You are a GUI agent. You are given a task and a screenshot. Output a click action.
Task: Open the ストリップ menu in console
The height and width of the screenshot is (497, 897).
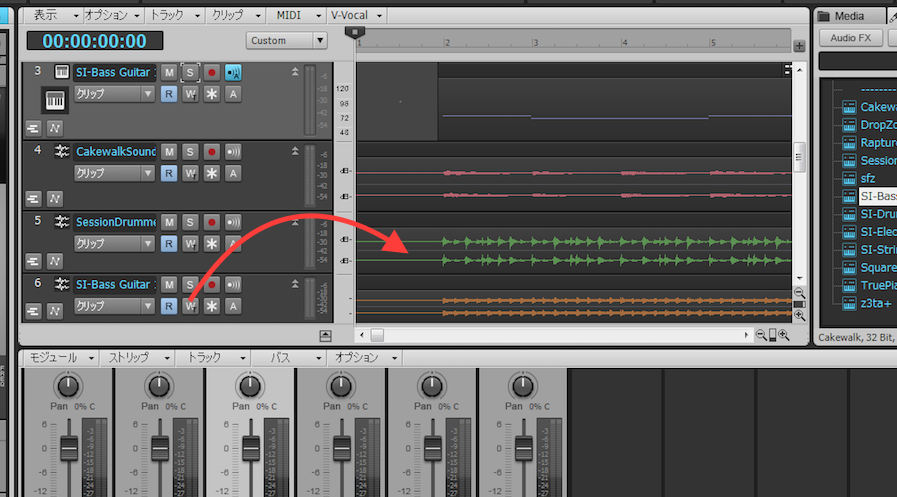click(x=138, y=357)
